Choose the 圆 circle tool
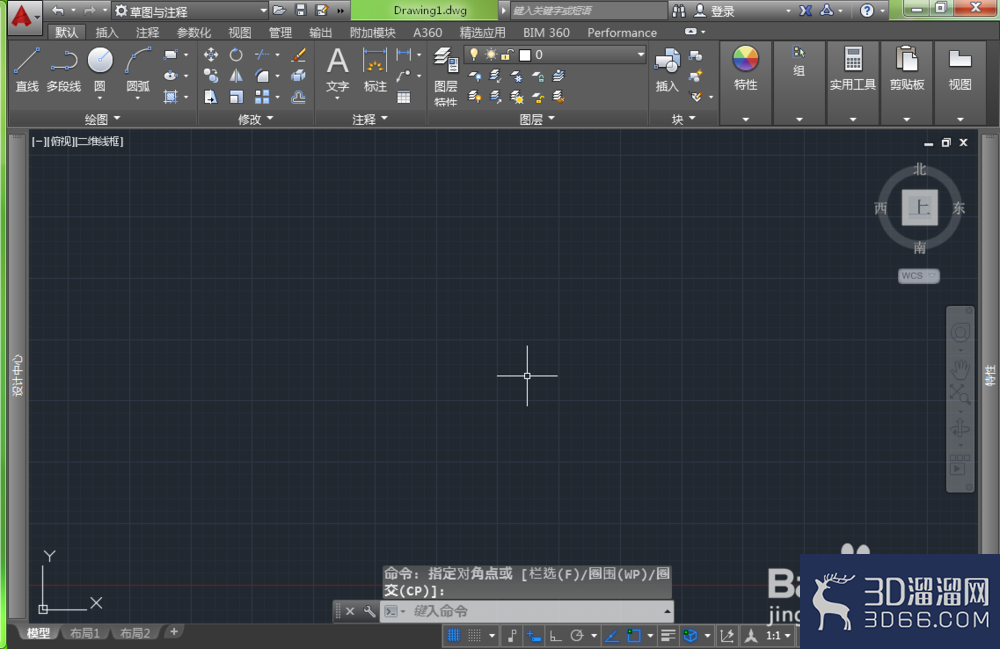Viewport: 1000px width, 649px height. 100,70
